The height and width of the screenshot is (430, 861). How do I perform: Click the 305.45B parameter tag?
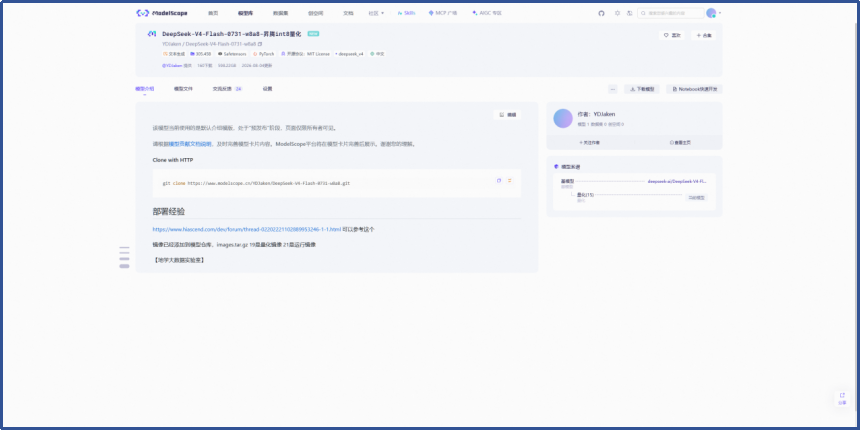pos(201,54)
